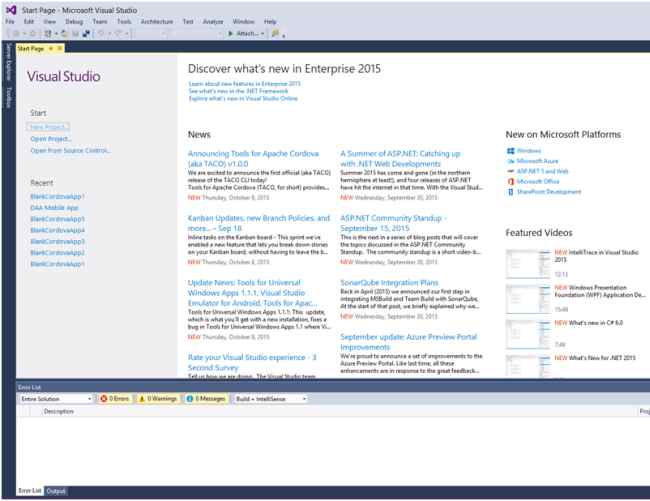Click the Undo toolbar icon
The image size is (650, 501).
[101, 34]
